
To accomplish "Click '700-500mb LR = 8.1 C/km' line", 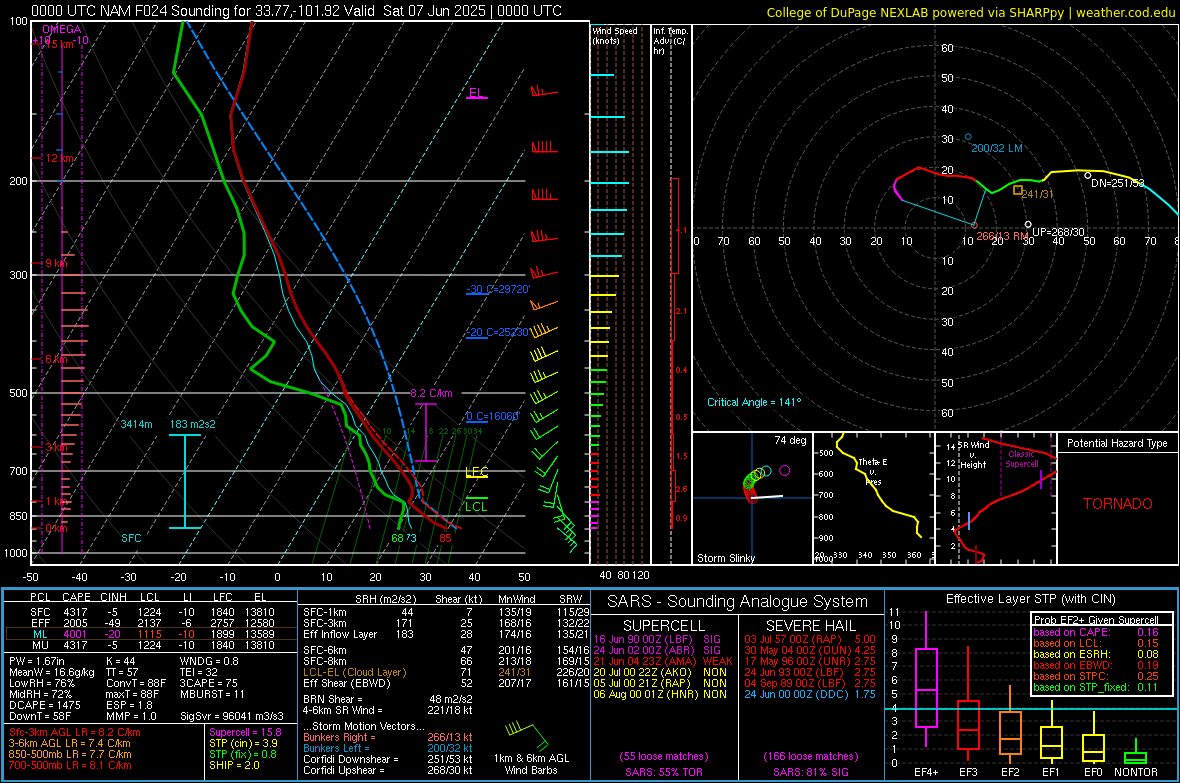I will [70, 765].
